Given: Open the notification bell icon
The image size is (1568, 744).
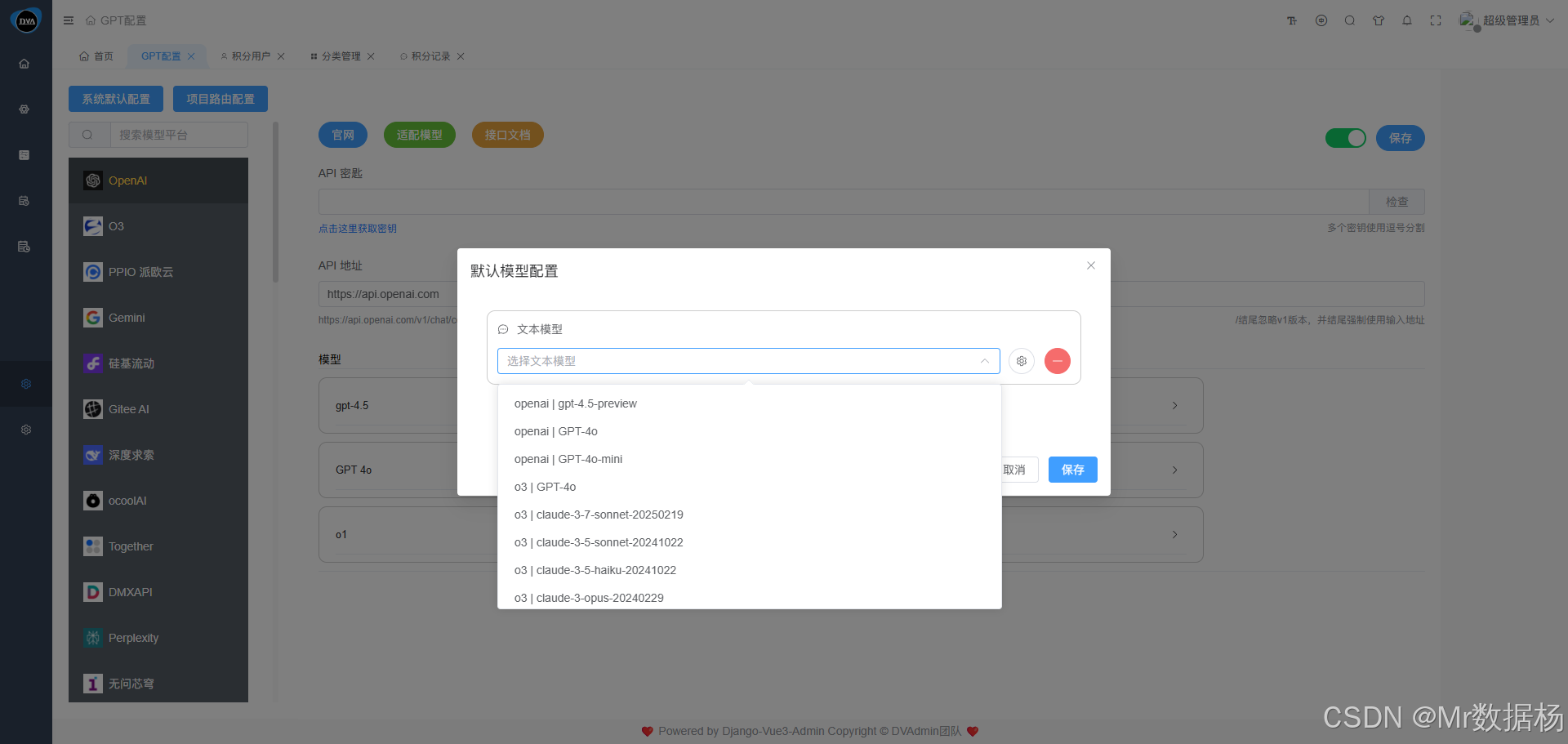Looking at the screenshot, I should coord(1407,20).
